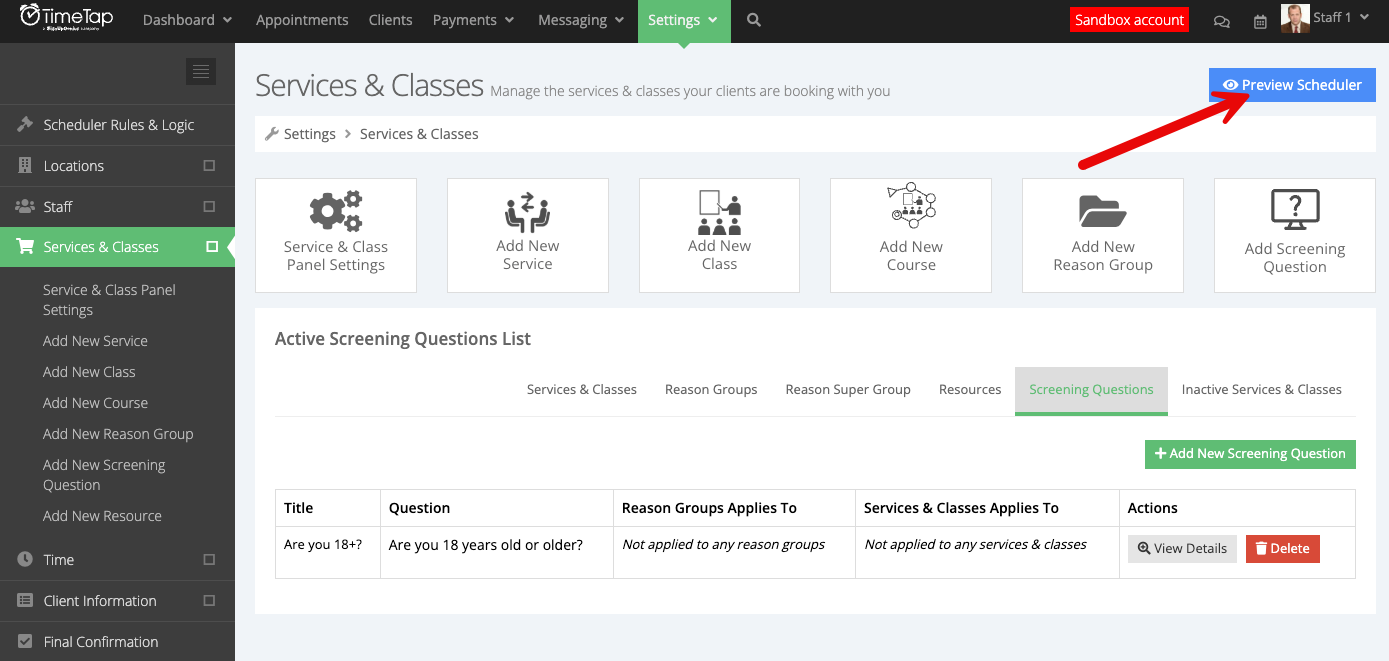The width and height of the screenshot is (1389, 661).
Task: Click the Services & Classes cart icon
Action: click(x=26, y=247)
